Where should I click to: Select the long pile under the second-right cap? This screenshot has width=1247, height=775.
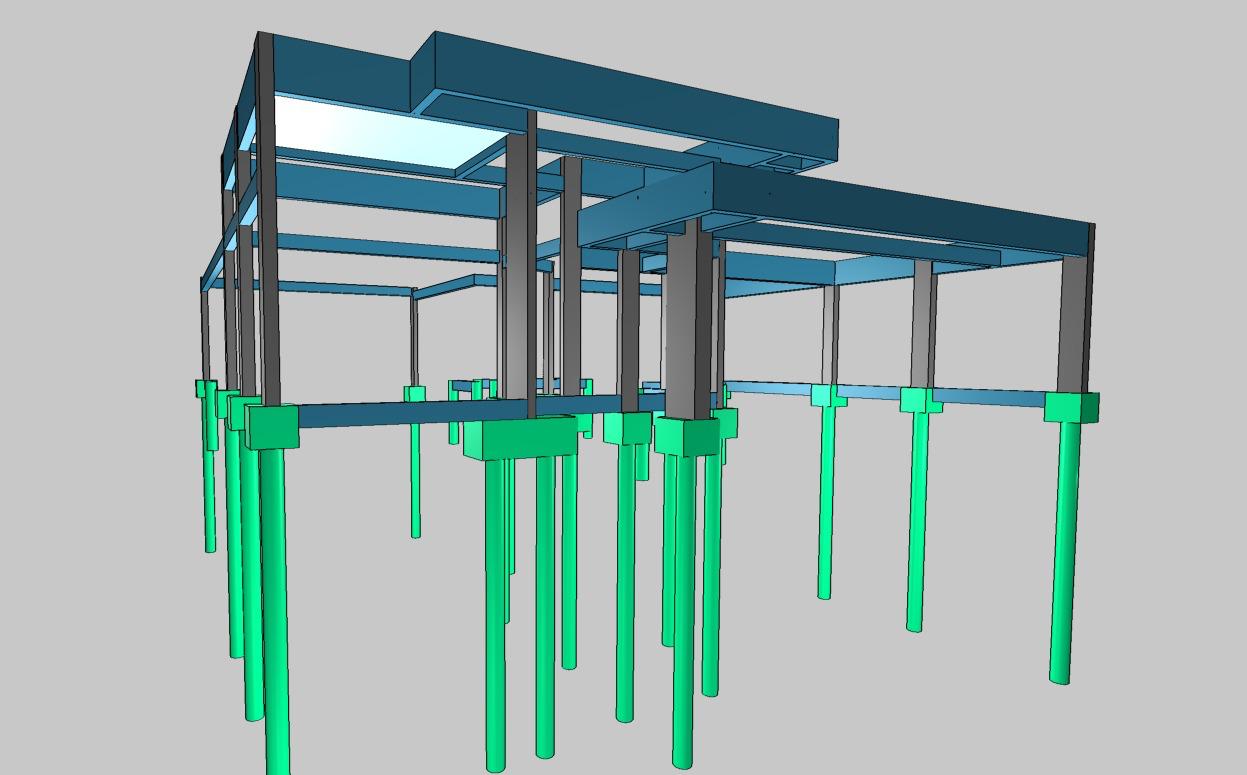pyautogui.click(x=915, y=520)
